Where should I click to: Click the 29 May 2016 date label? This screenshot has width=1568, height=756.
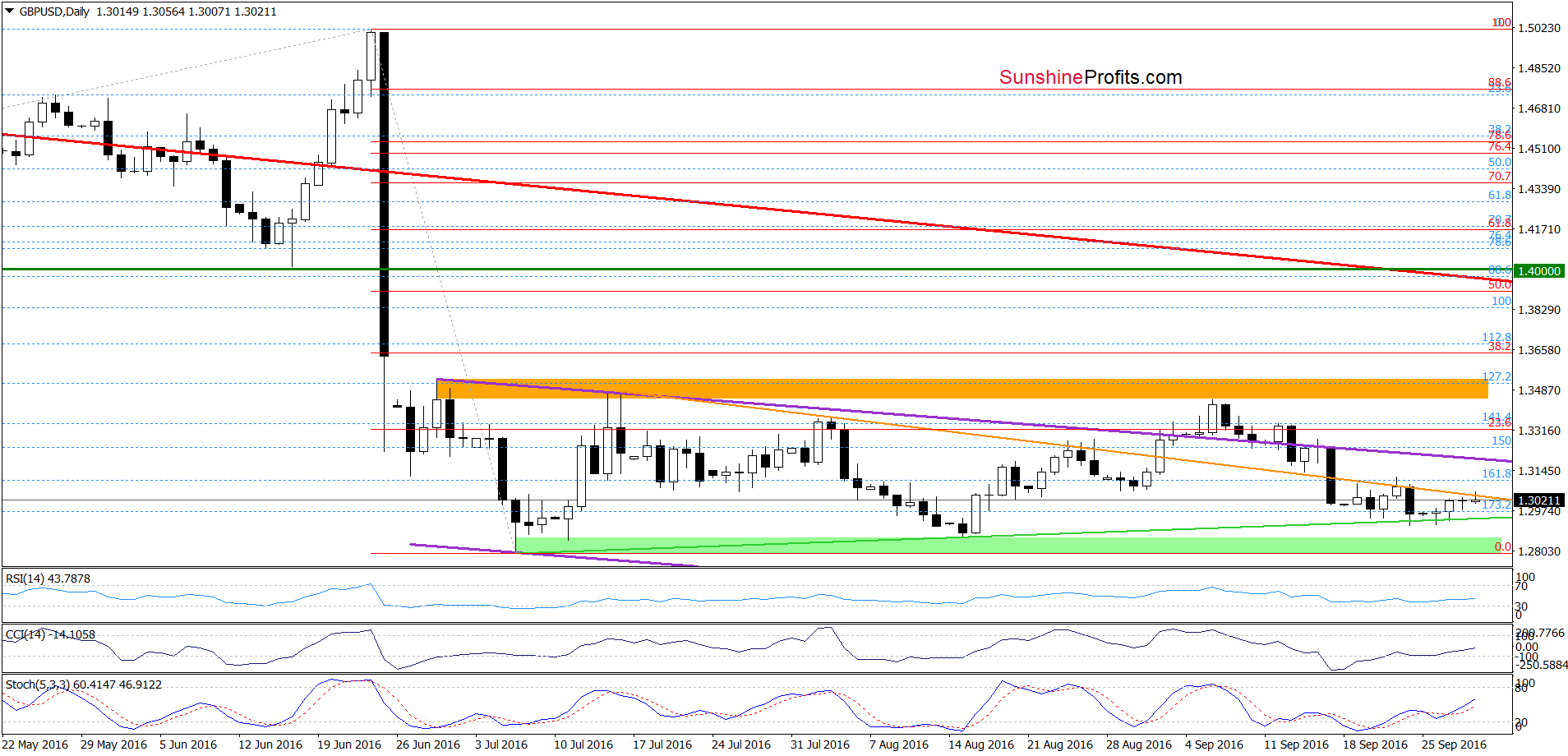[x=114, y=744]
